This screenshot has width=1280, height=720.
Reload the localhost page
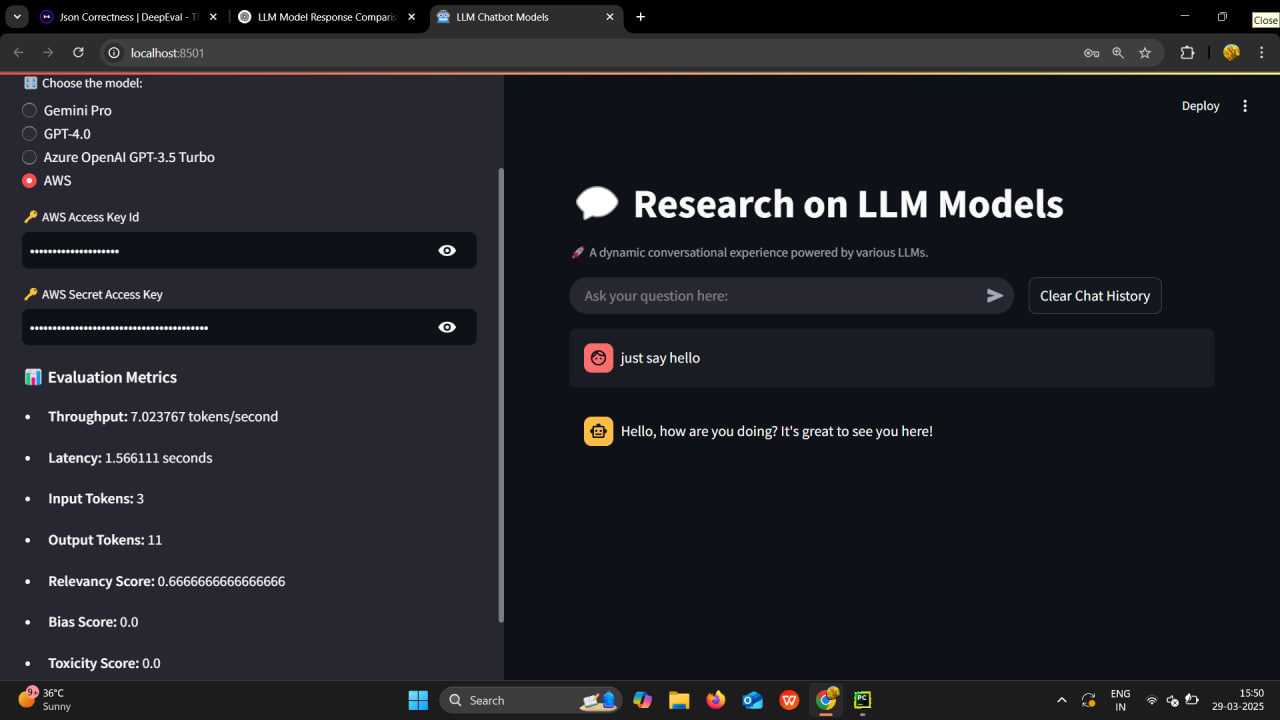[78, 53]
